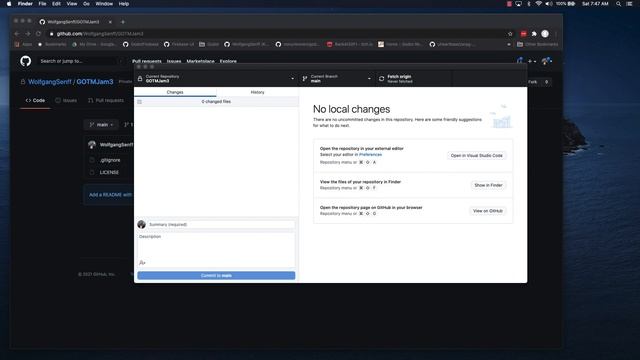
Task: Click the browser page reload icon
Action: (x=39, y=34)
